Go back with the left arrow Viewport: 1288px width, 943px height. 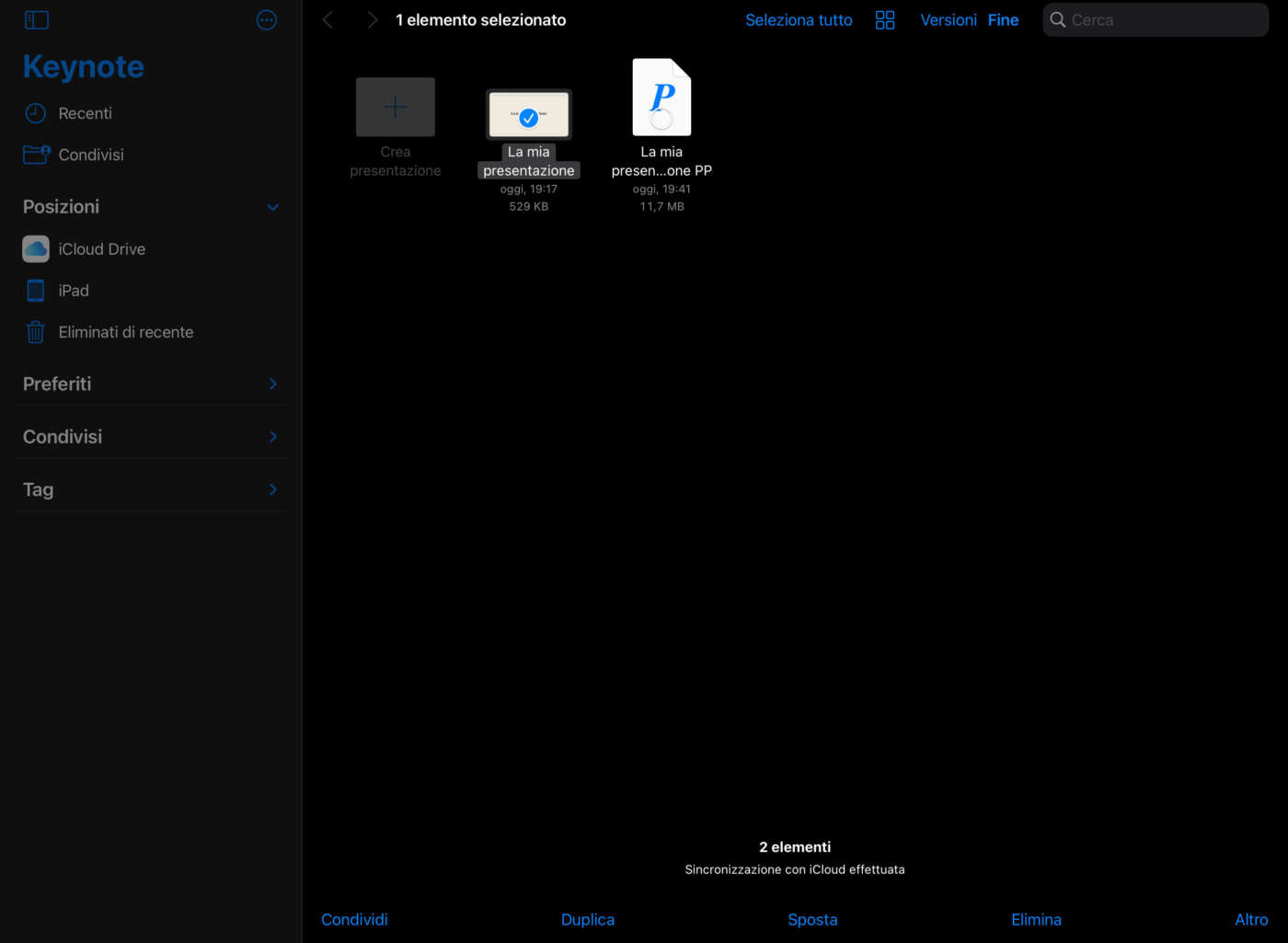coord(328,19)
